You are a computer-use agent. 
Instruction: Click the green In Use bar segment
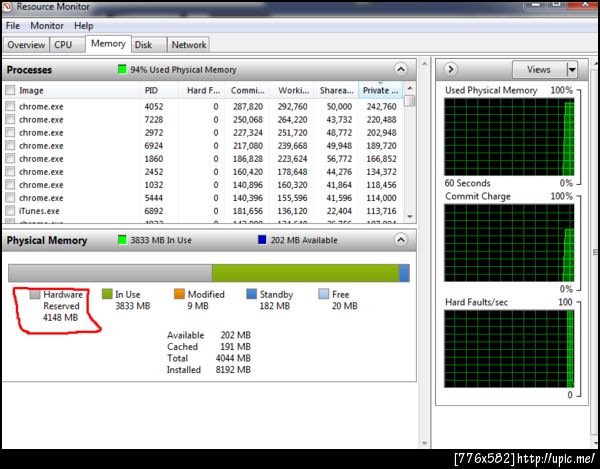[x=305, y=273]
